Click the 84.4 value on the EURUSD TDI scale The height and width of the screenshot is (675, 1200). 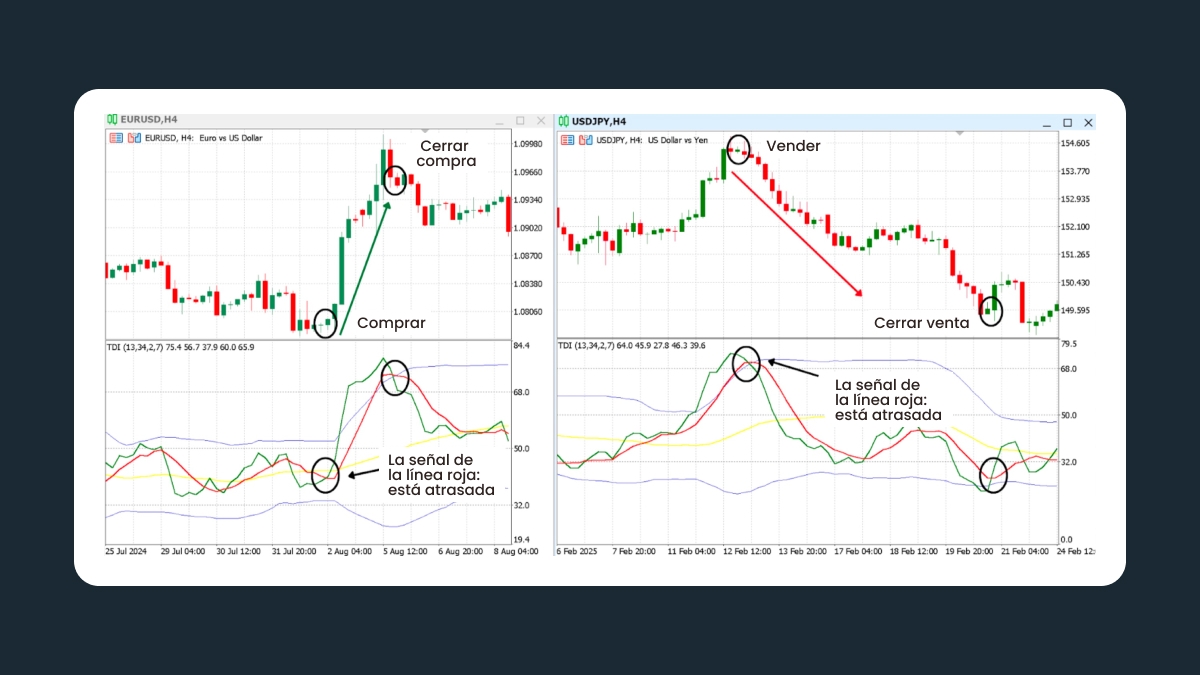coord(522,346)
